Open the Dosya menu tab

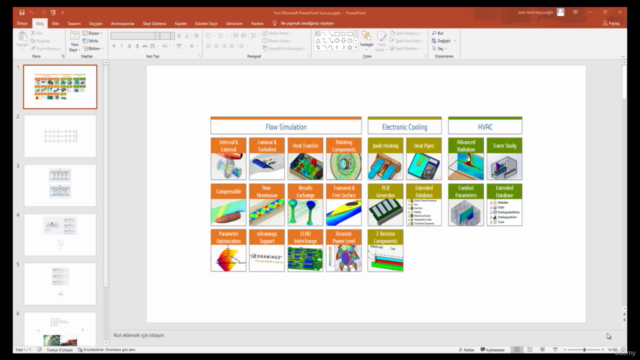click(x=22, y=24)
